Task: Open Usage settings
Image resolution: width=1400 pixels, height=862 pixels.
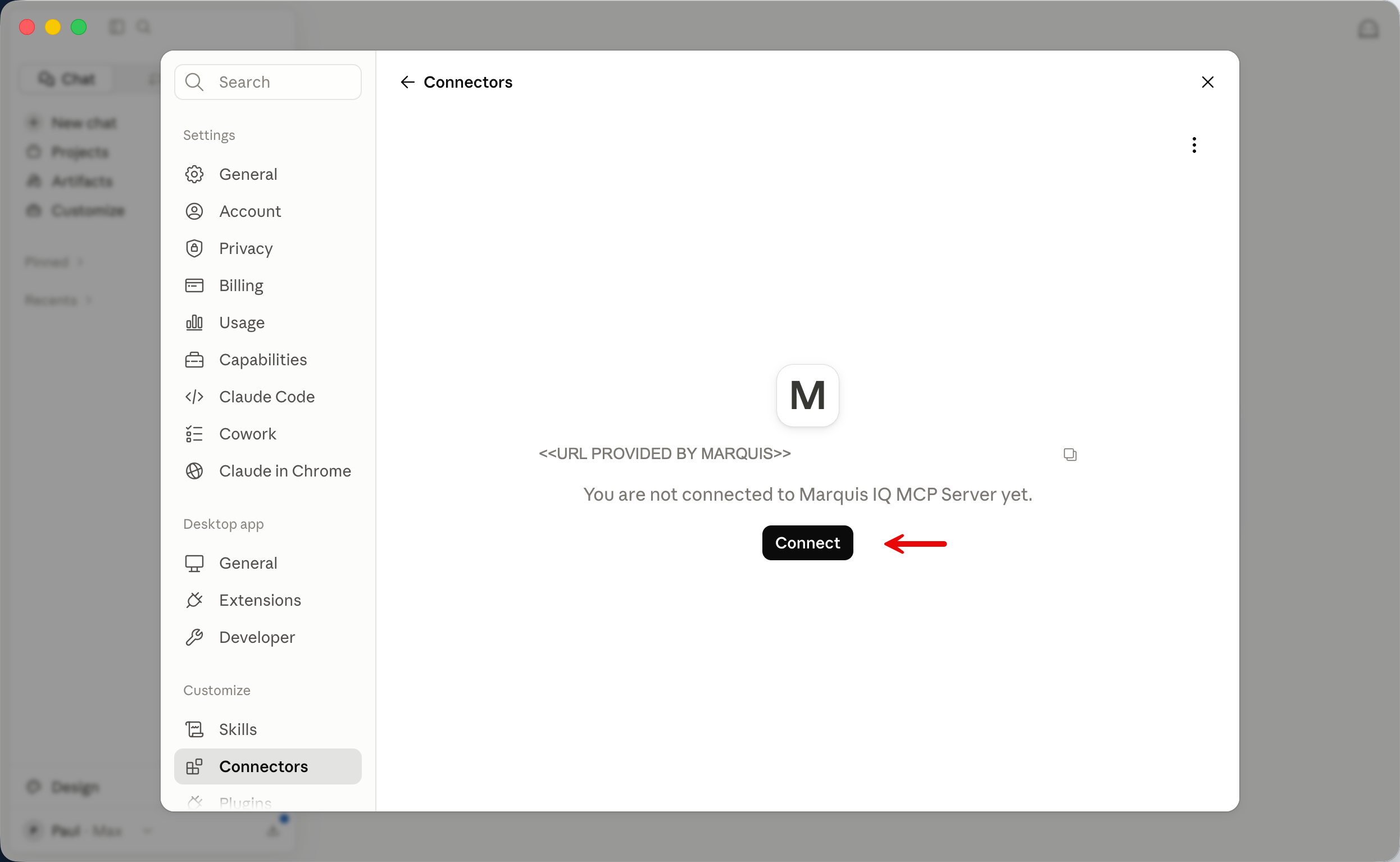Action: pos(268,323)
